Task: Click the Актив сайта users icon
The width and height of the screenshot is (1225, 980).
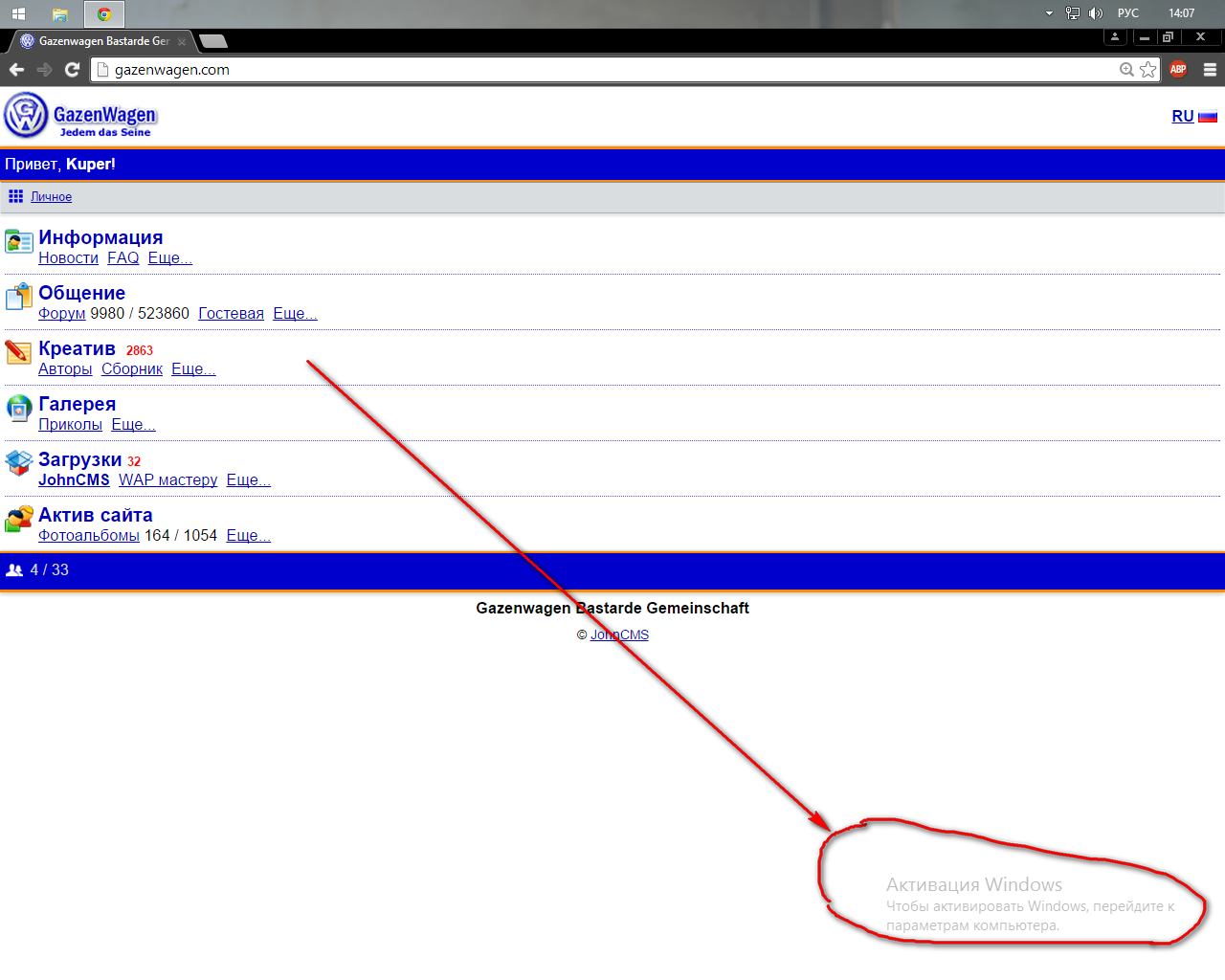Action: (18, 519)
